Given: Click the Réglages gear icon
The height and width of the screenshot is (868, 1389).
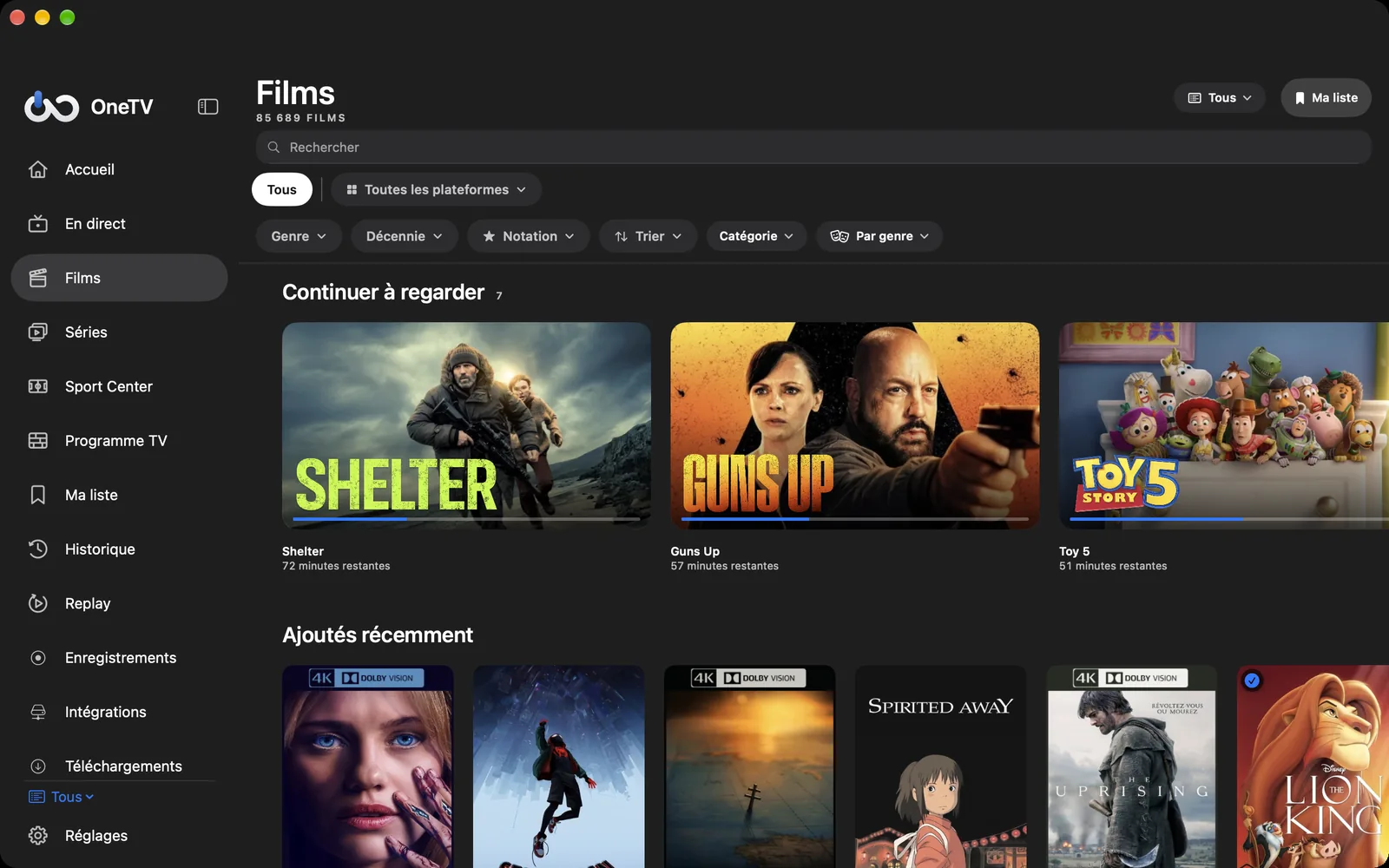Looking at the screenshot, I should pos(38,836).
